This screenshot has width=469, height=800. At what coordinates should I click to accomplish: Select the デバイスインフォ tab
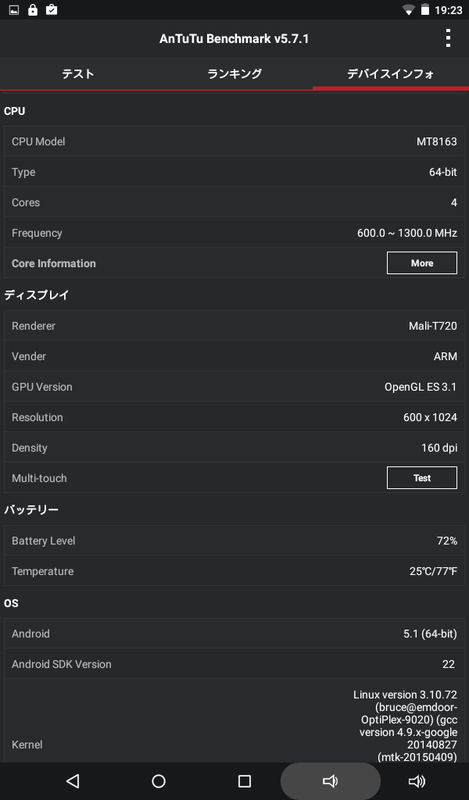(x=390, y=74)
